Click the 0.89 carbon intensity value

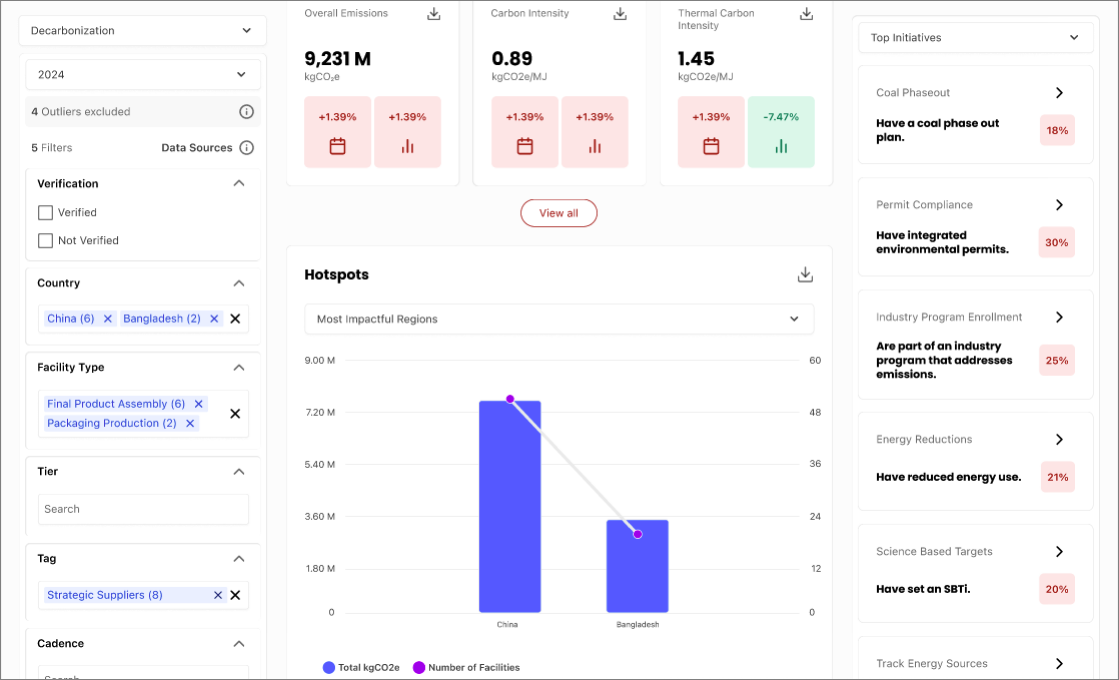point(512,59)
